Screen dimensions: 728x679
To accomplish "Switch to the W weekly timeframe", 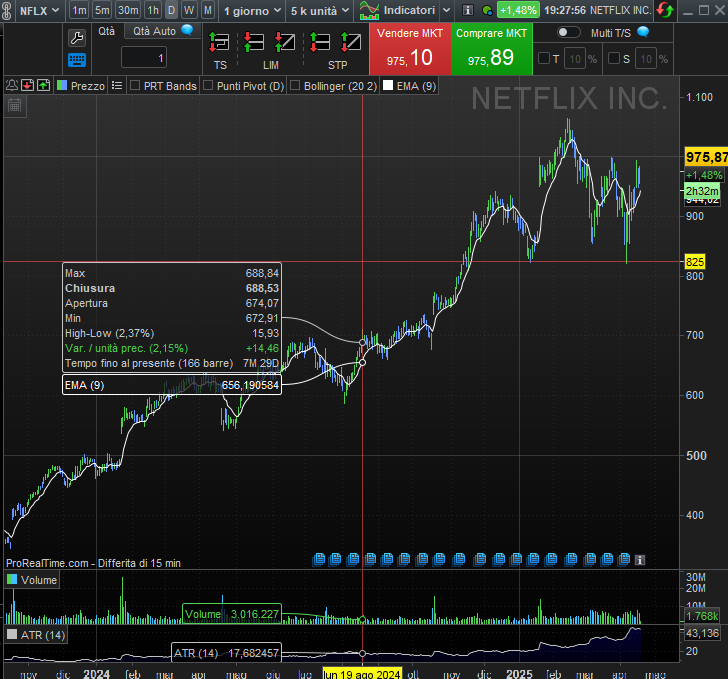I will pyautogui.click(x=188, y=10).
